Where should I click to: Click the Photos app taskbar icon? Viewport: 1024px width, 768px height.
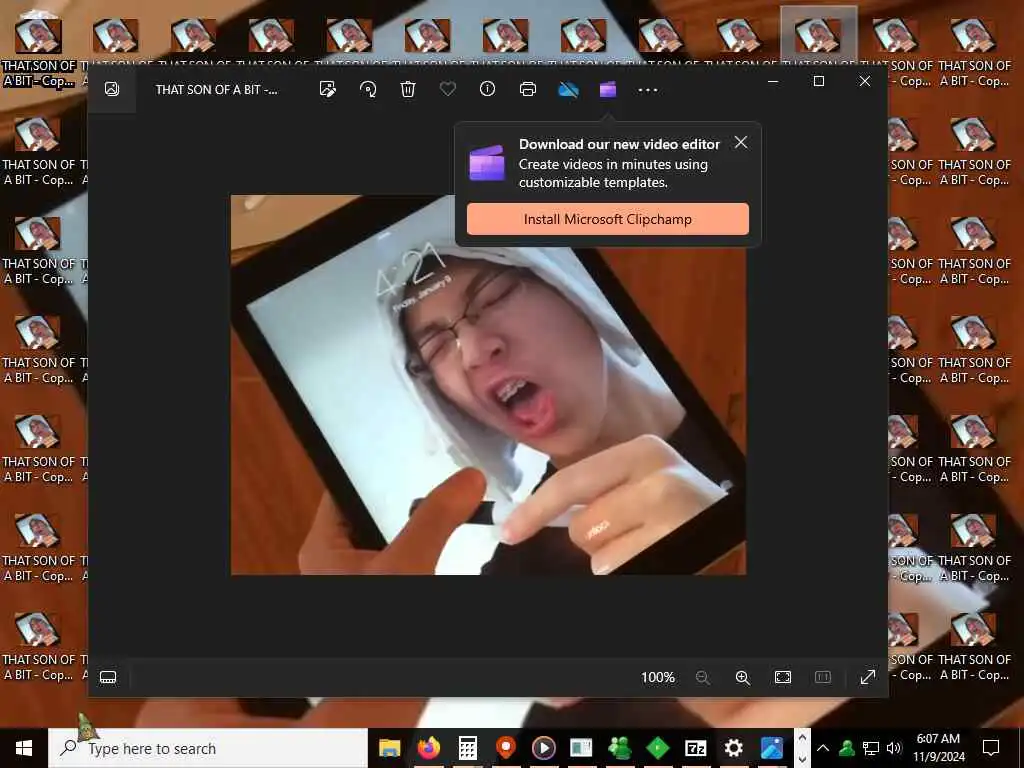click(x=772, y=748)
